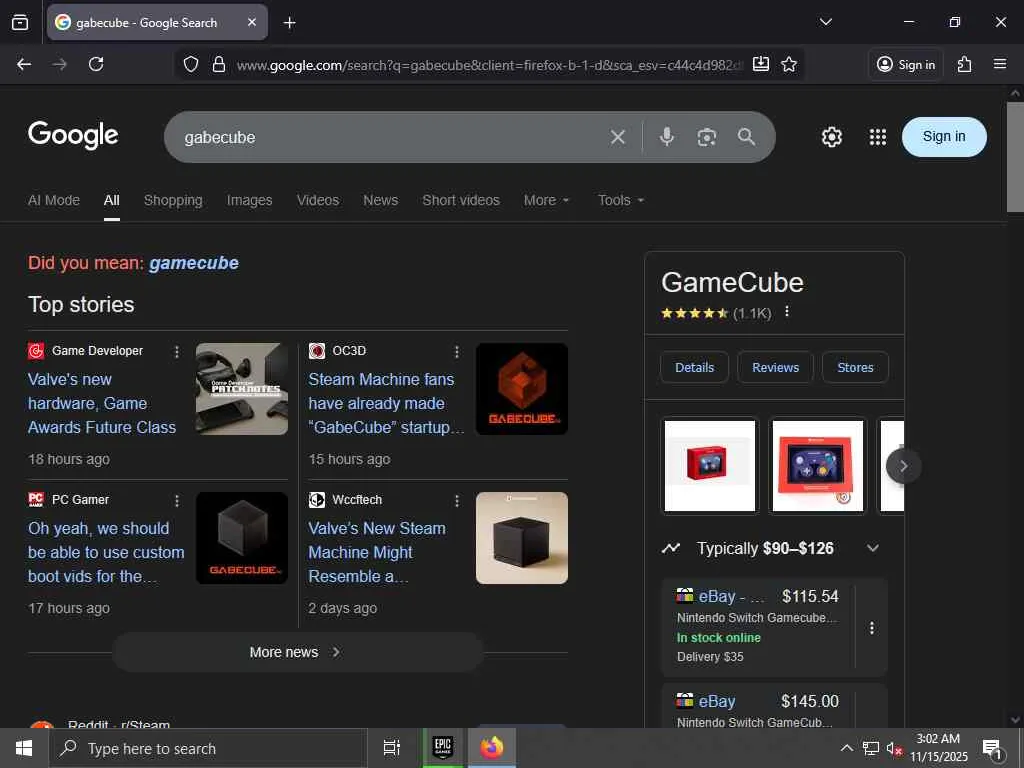The width and height of the screenshot is (1024, 768).
Task: Search by image with the camera icon
Action: (x=707, y=137)
